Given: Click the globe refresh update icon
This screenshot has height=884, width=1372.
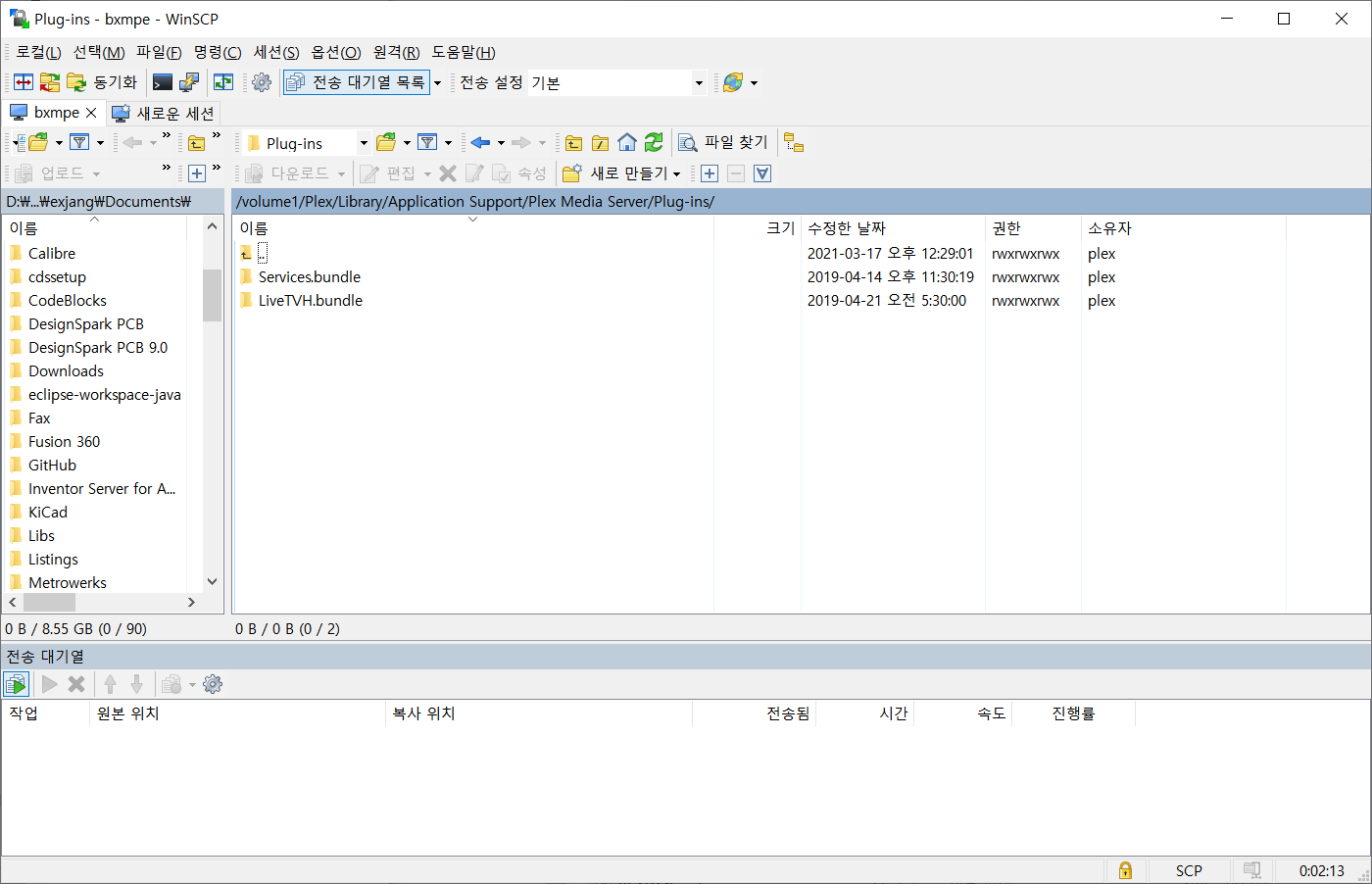Looking at the screenshot, I should pyautogui.click(x=733, y=82).
